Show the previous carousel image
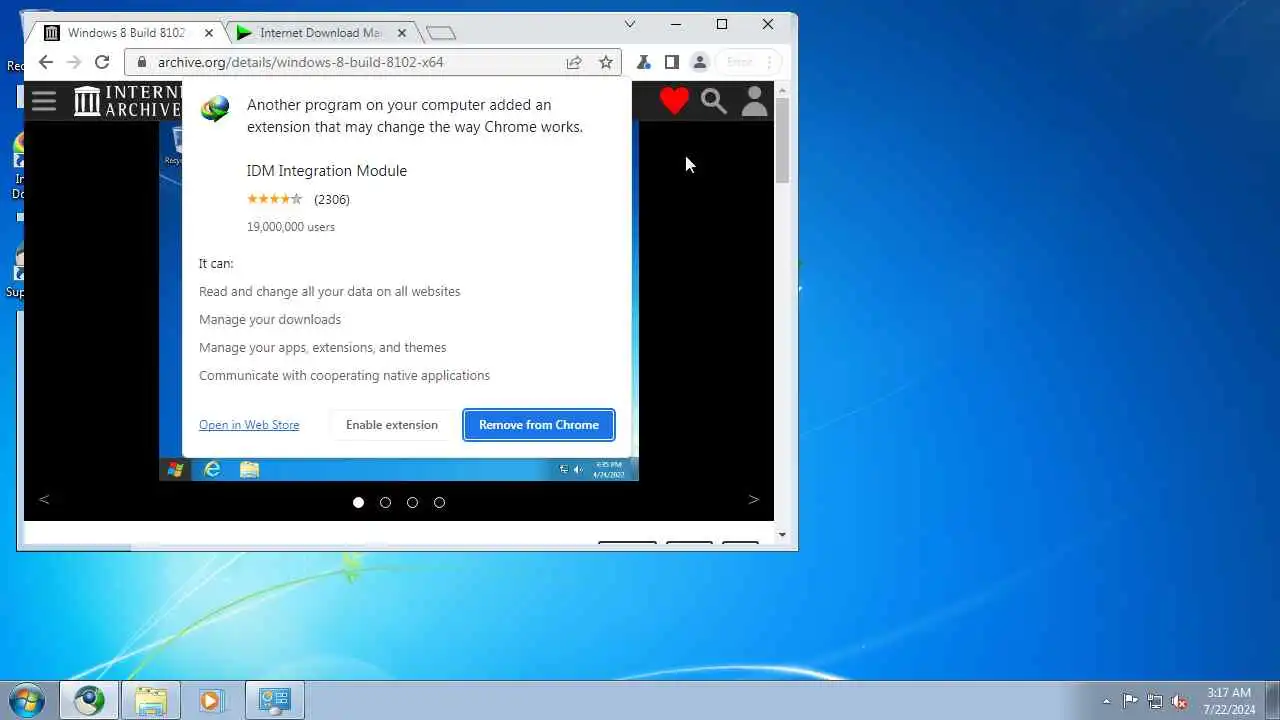The width and height of the screenshot is (1280, 720). (44, 499)
